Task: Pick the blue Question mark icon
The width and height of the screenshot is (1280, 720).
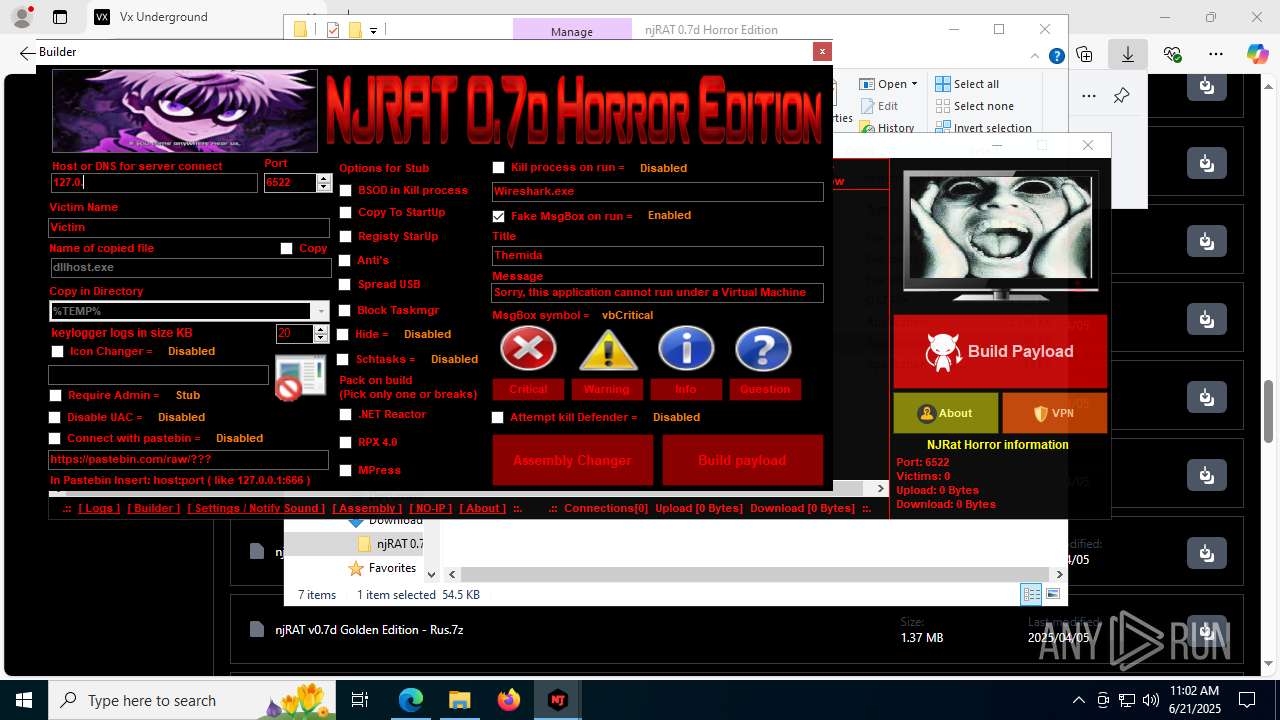Action: (x=763, y=349)
